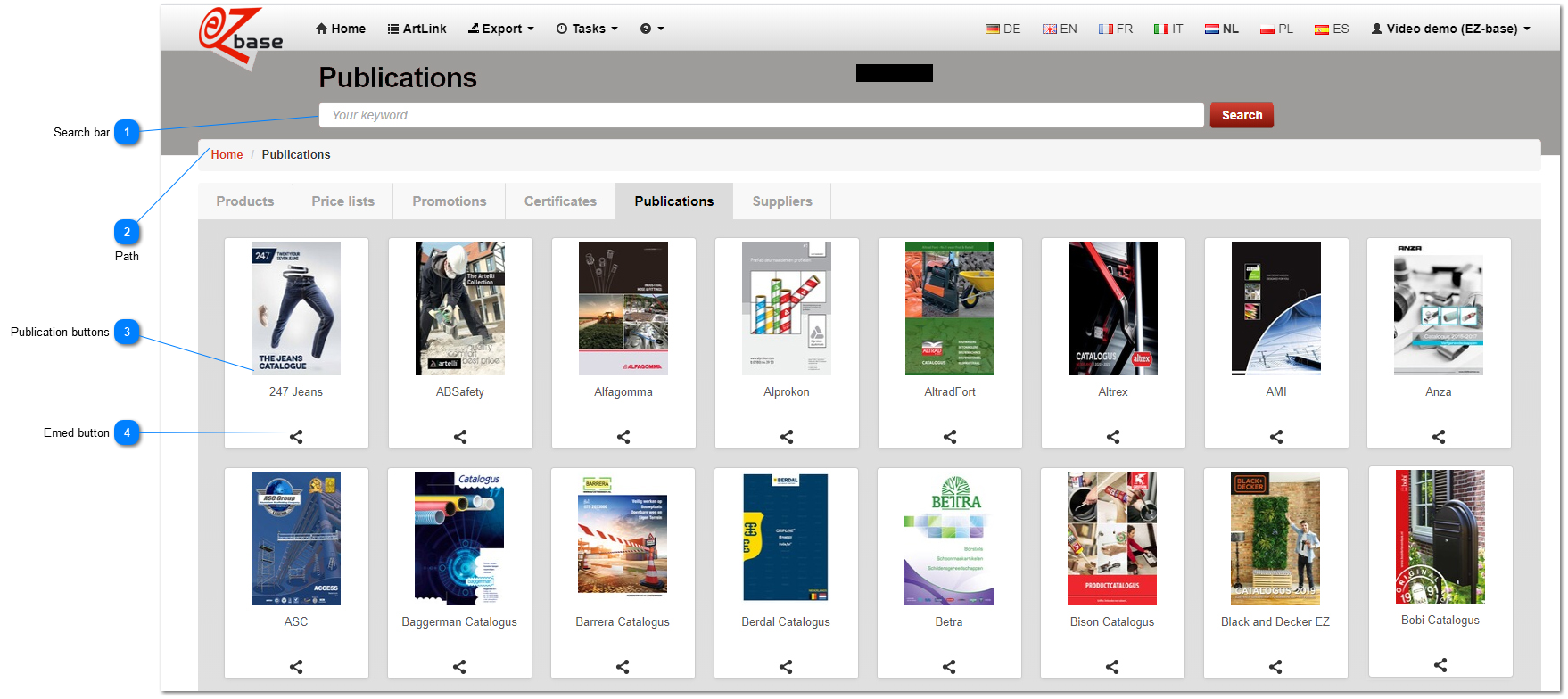Switch language to French (FR)

[1116, 29]
